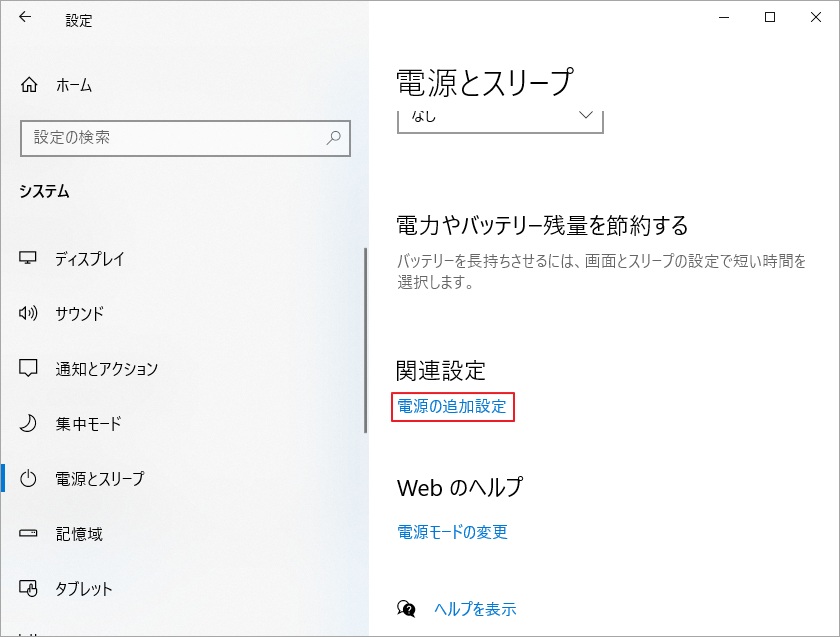The width and height of the screenshot is (840, 637).
Task: Click the タブレット device icon
Action: coord(28,588)
